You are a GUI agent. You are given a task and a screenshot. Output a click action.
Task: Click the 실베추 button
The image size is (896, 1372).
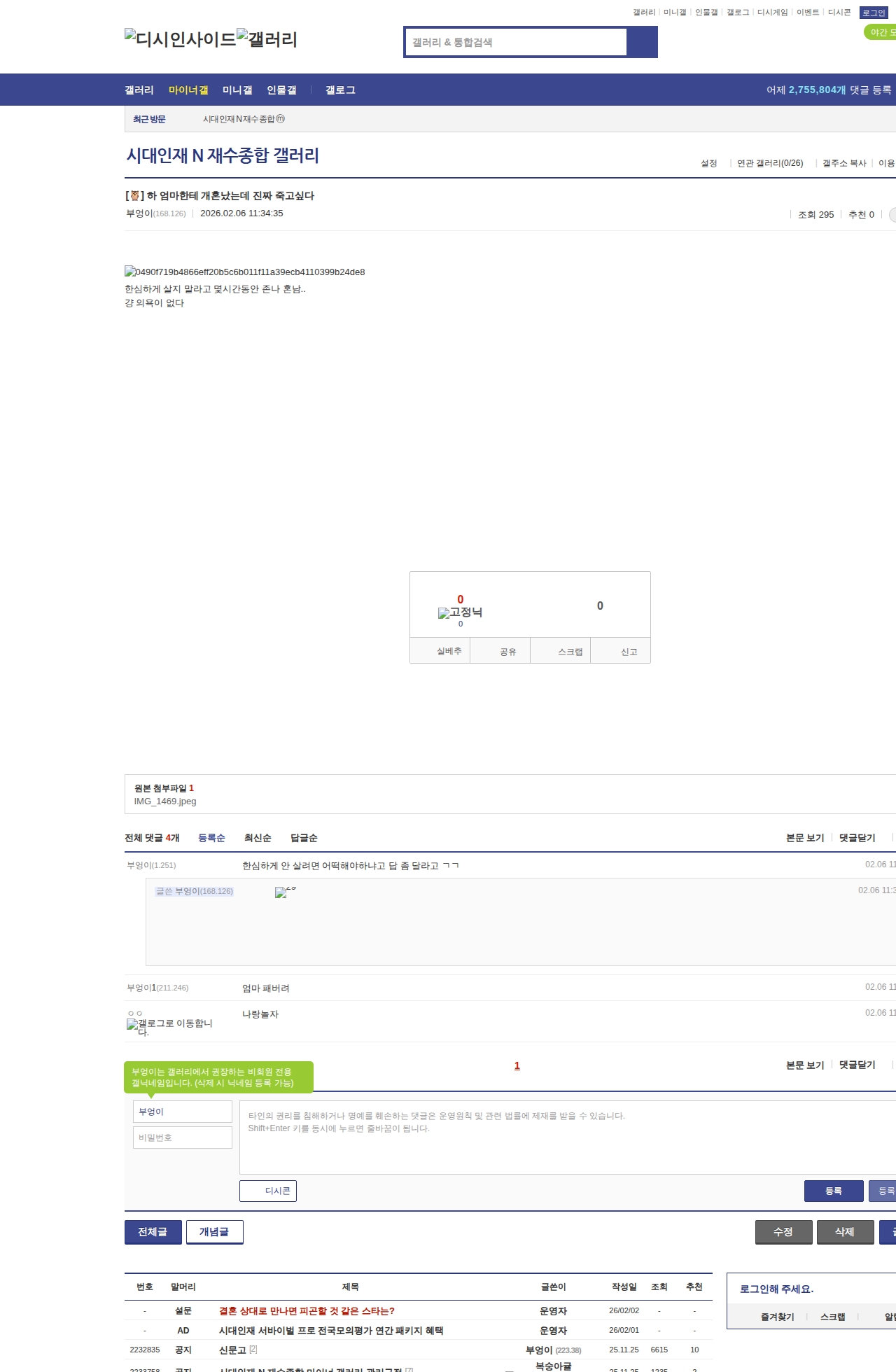point(440,651)
